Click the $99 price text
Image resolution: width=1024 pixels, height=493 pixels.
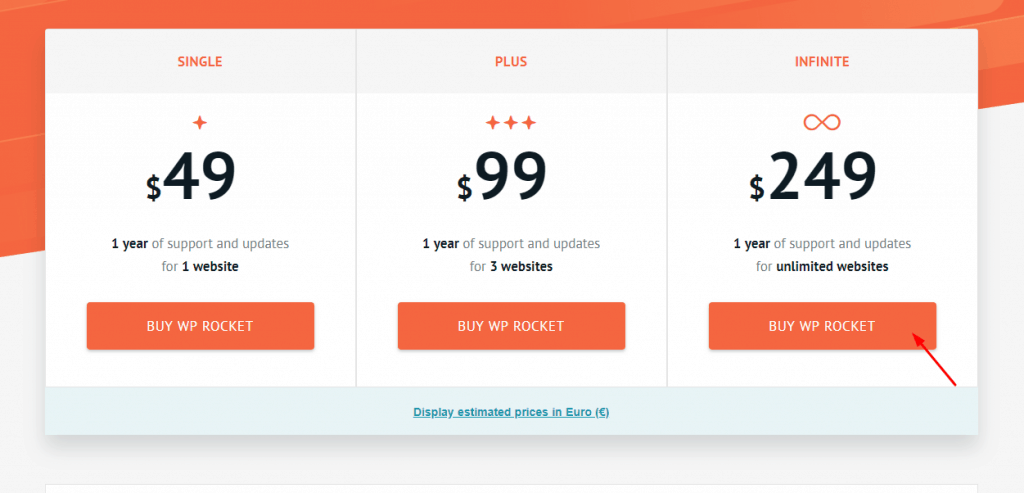[x=502, y=176]
